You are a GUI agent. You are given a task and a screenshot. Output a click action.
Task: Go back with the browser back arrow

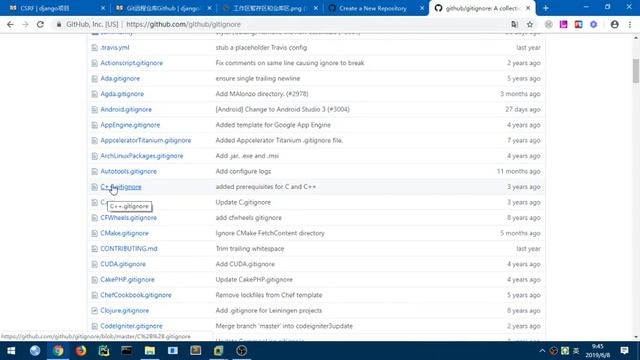coord(10,24)
